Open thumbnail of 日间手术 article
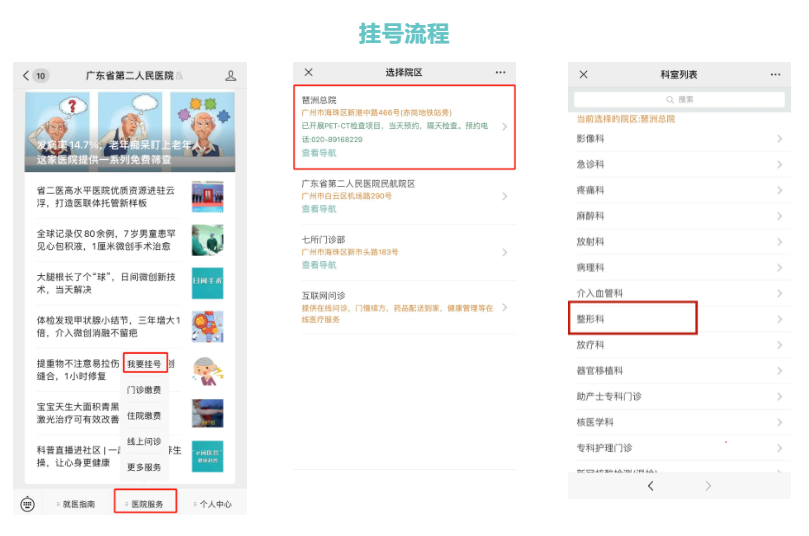Screen dimensions: 809x536 (x=207, y=283)
